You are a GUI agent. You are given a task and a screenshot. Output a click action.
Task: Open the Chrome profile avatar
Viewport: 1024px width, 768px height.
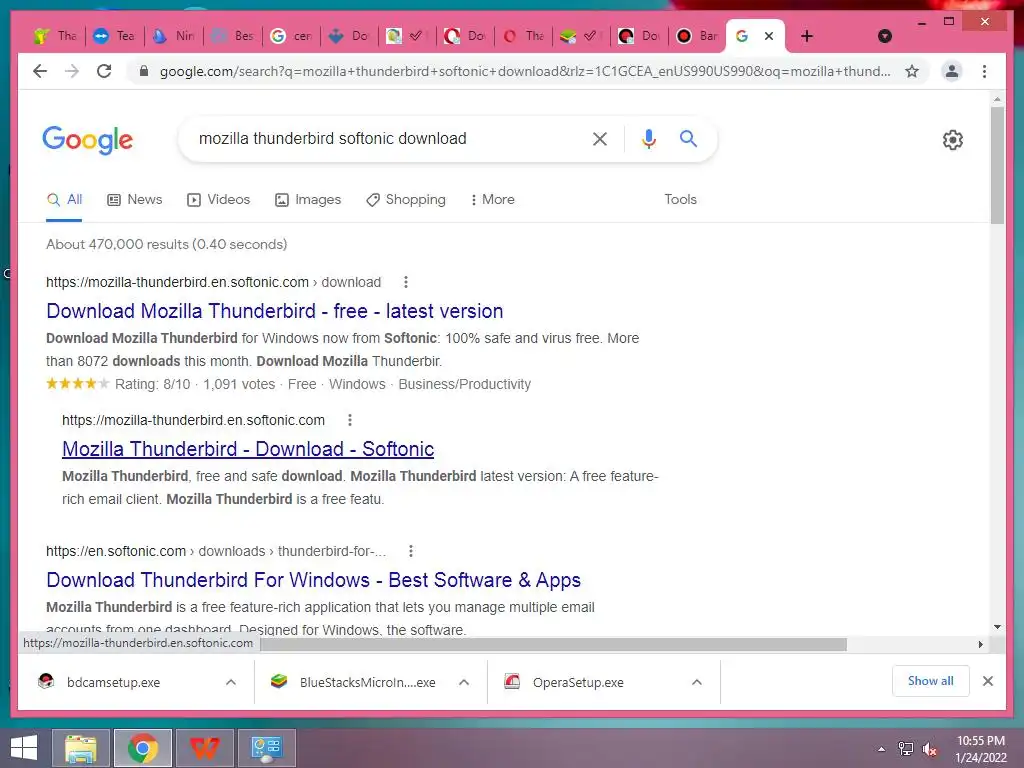coord(952,71)
